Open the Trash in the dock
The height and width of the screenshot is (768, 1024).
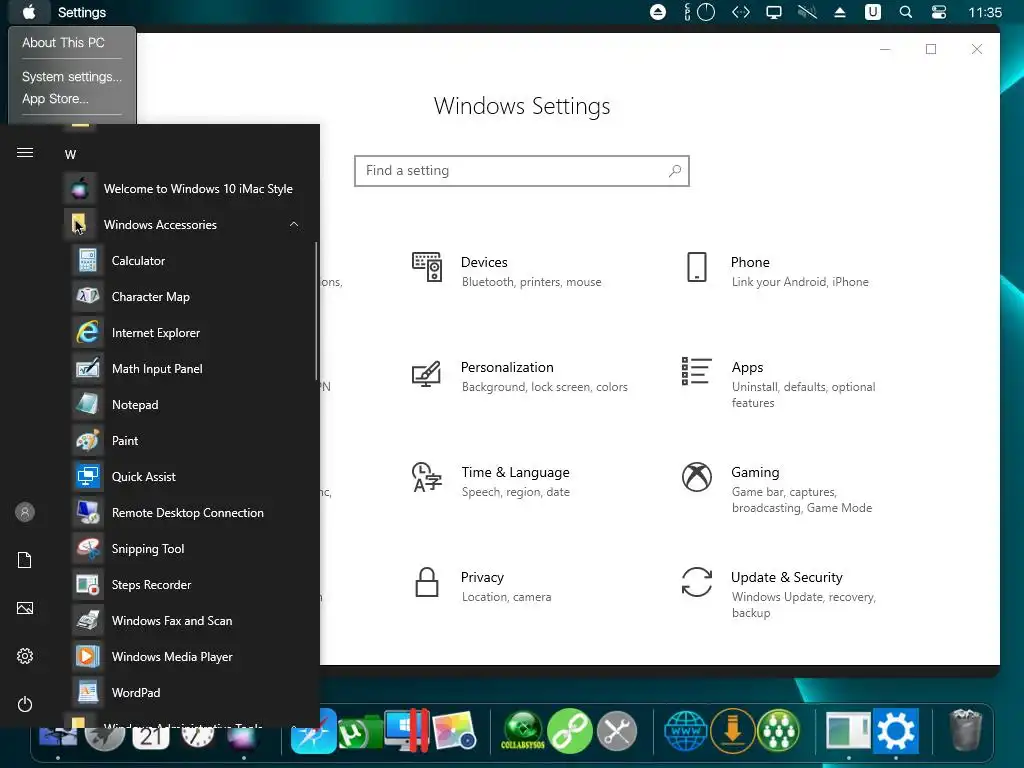(966, 730)
